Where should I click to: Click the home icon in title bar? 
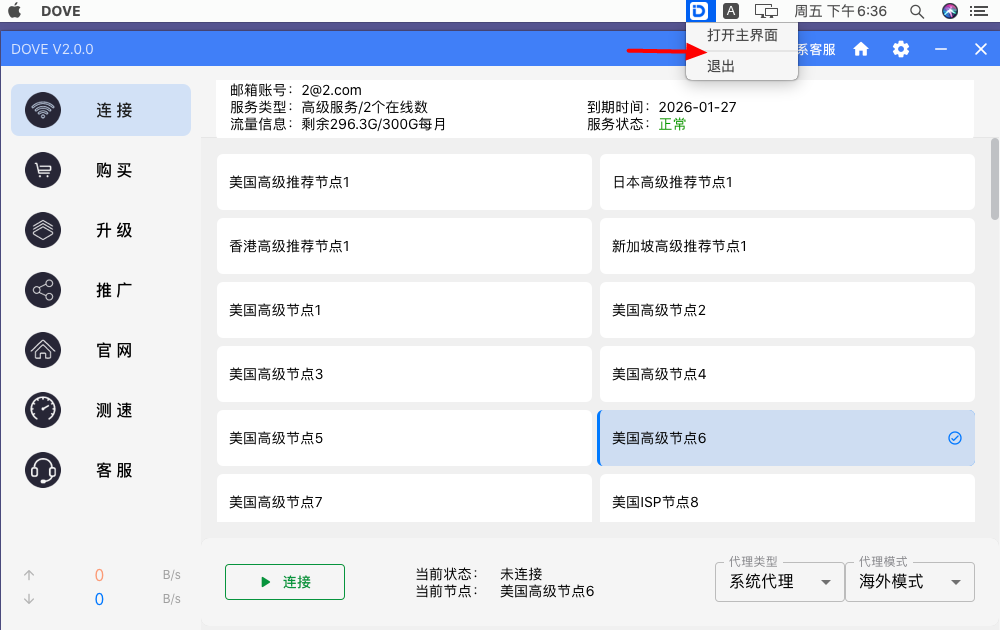[x=860, y=49]
